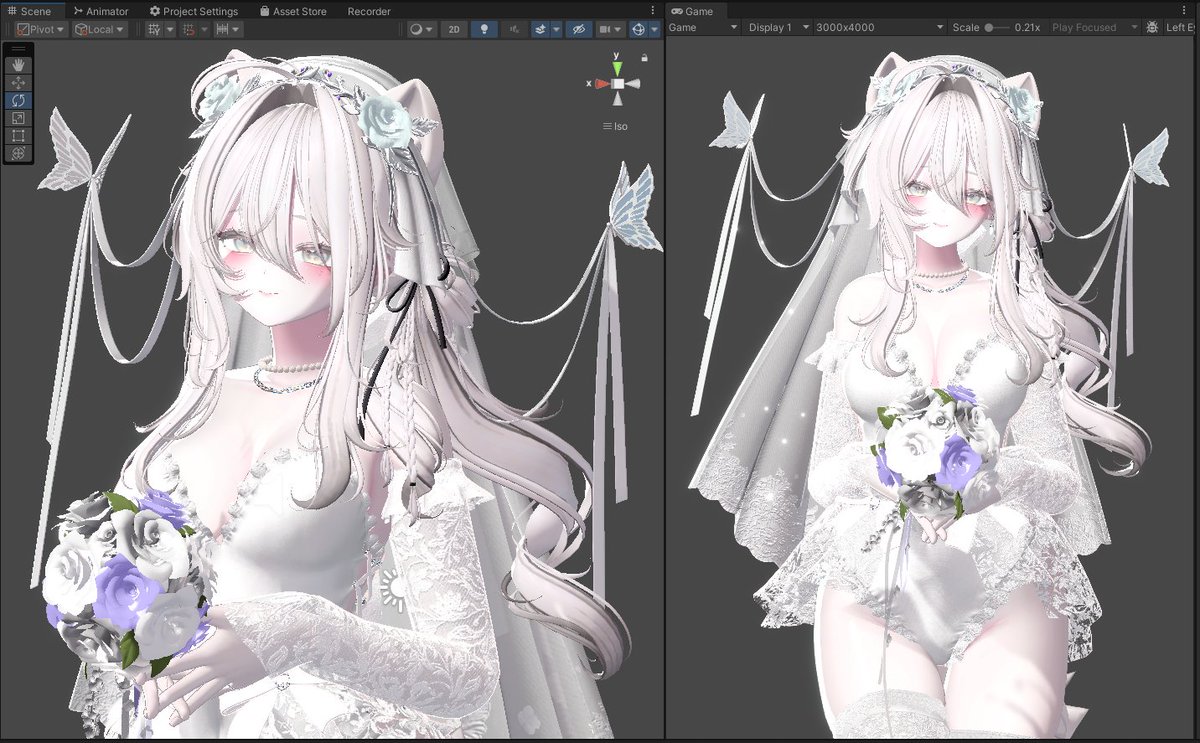This screenshot has width=1200, height=743.
Task: Click the gizmos sphere icon
Action: point(639,29)
